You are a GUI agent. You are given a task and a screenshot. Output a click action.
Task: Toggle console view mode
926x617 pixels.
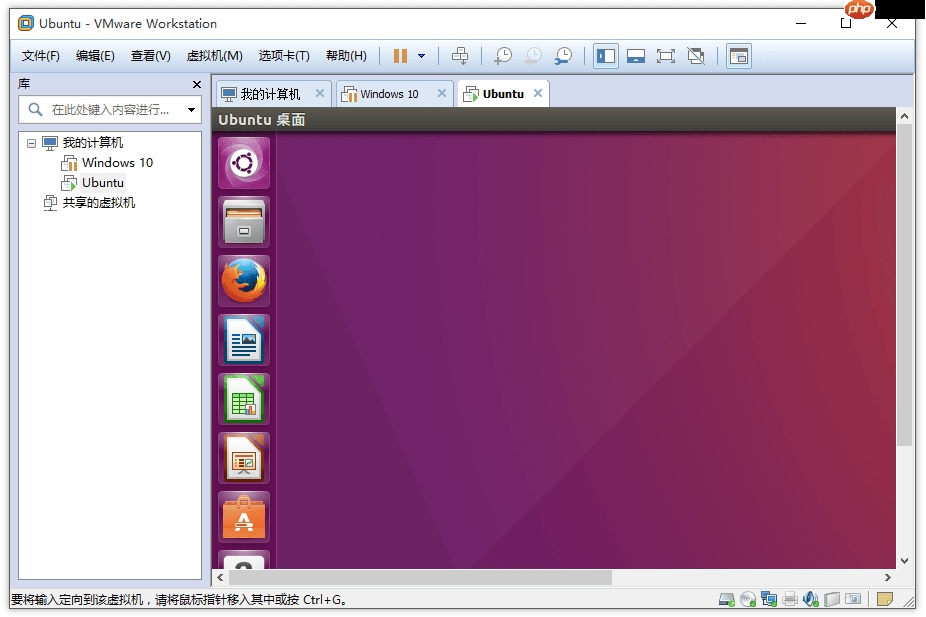point(738,55)
